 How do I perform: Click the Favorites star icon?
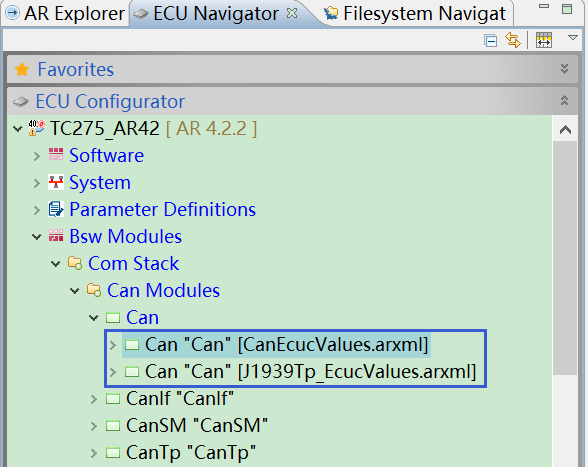[x=22, y=69]
